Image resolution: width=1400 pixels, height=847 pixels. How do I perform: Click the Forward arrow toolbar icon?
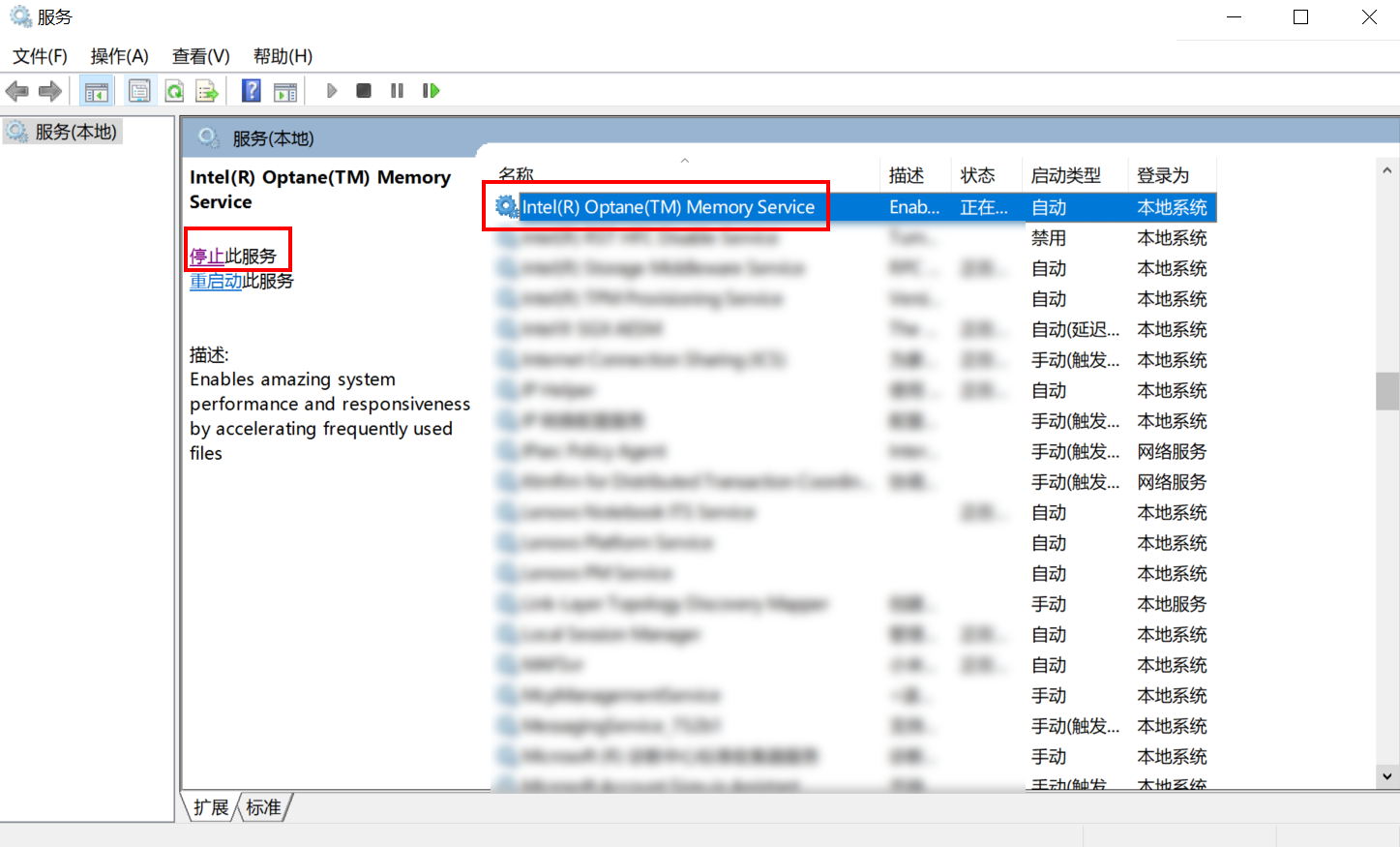(x=50, y=91)
